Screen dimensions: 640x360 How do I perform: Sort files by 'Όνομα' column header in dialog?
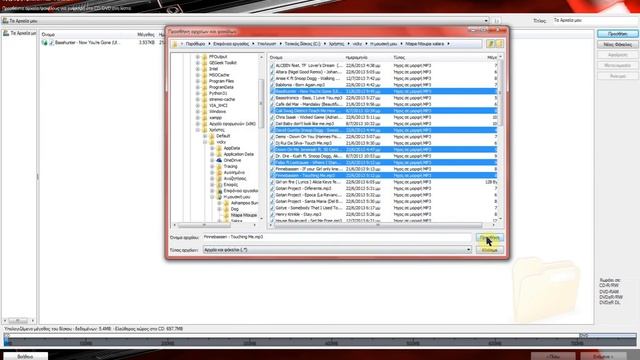[276, 58]
